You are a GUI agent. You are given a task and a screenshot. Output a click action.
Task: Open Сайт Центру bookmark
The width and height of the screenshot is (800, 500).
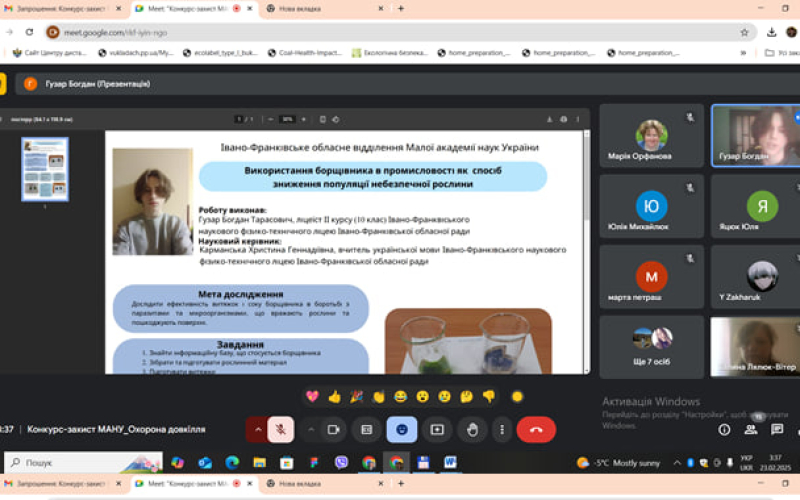[x=50, y=53]
